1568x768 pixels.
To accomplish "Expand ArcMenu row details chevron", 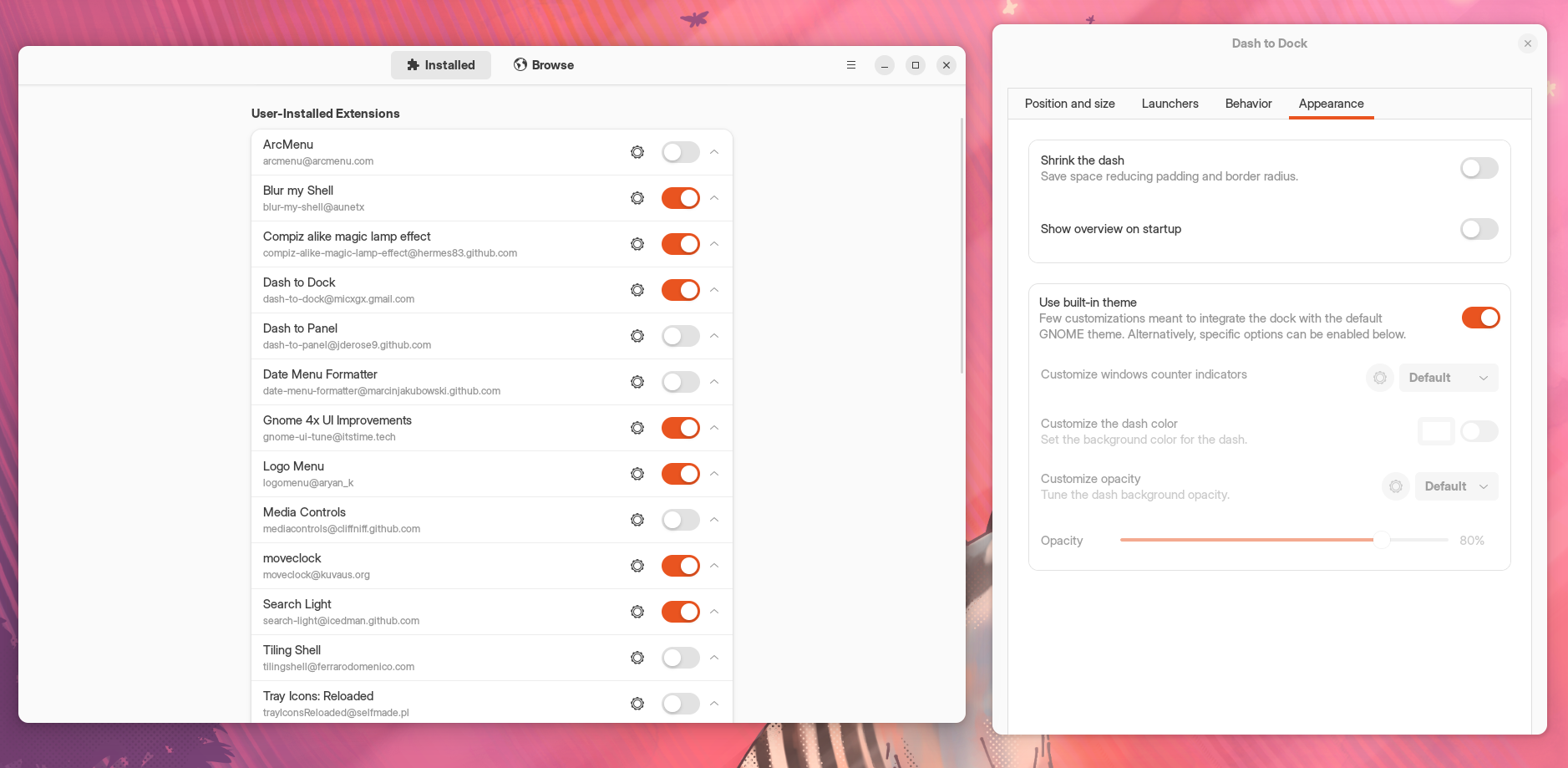I will point(714,152).
